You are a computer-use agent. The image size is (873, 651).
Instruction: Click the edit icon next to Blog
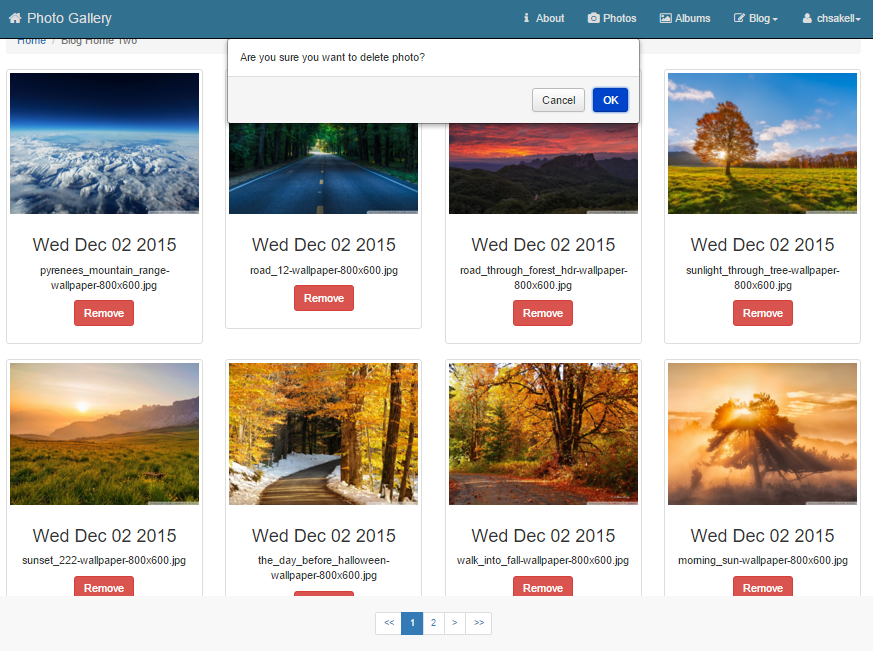739,18
